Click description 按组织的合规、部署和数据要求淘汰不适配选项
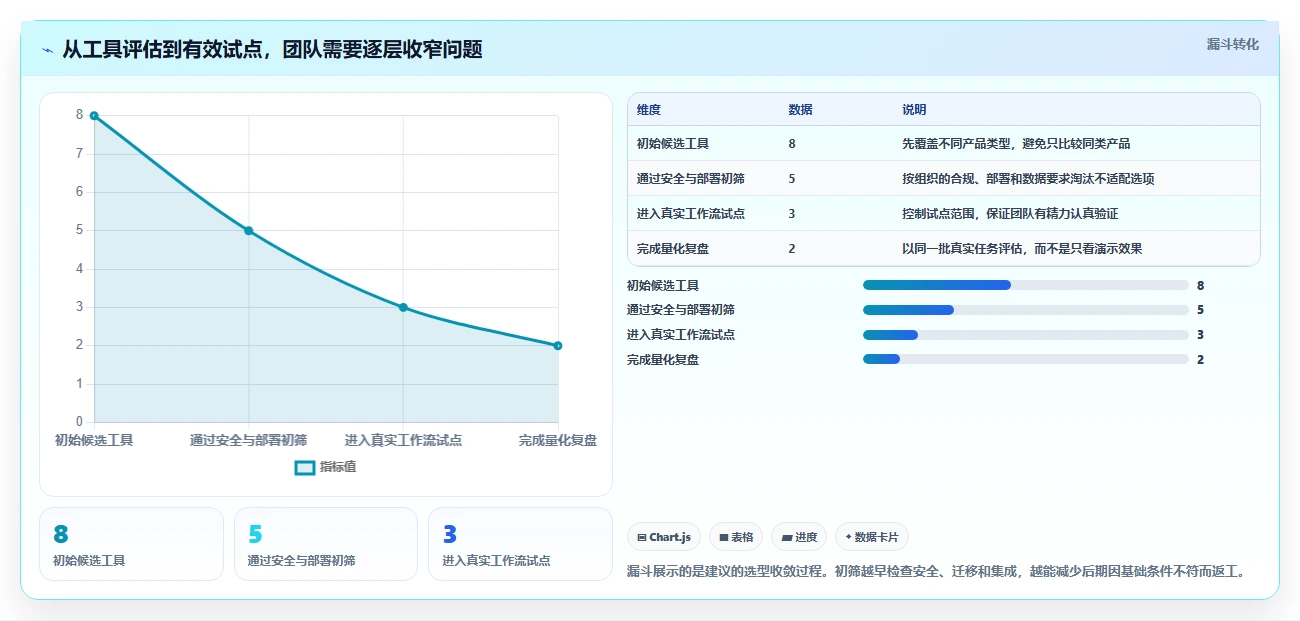The image size is (1300, 621). [1028, 179]
